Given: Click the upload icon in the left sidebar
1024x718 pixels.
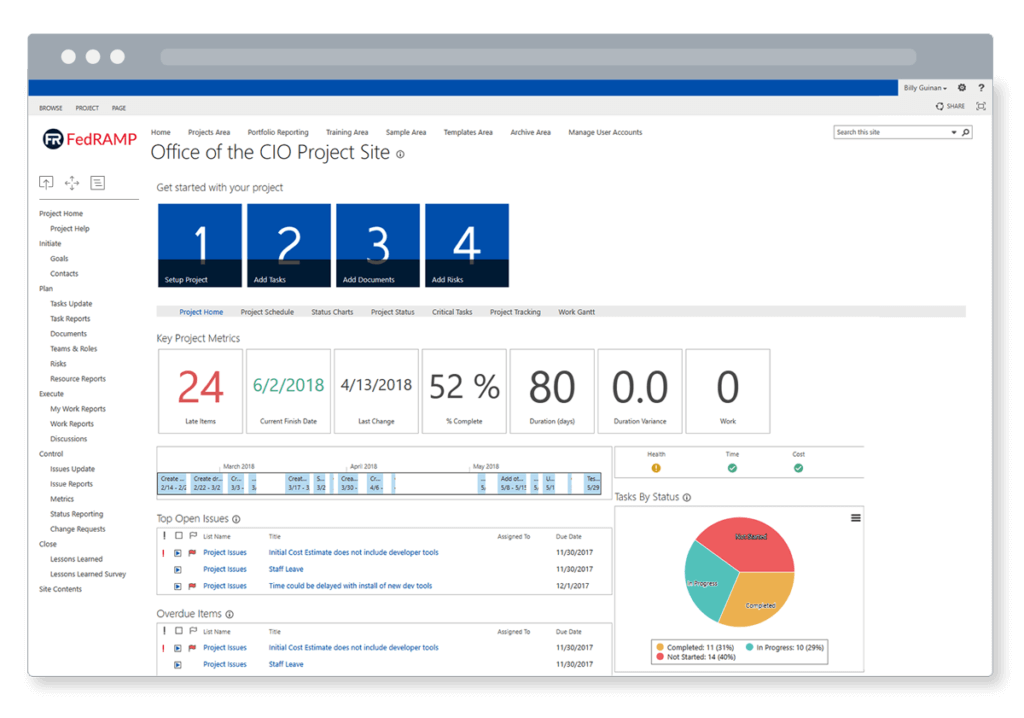Looking at the screenshot, I should pos(45,183).
